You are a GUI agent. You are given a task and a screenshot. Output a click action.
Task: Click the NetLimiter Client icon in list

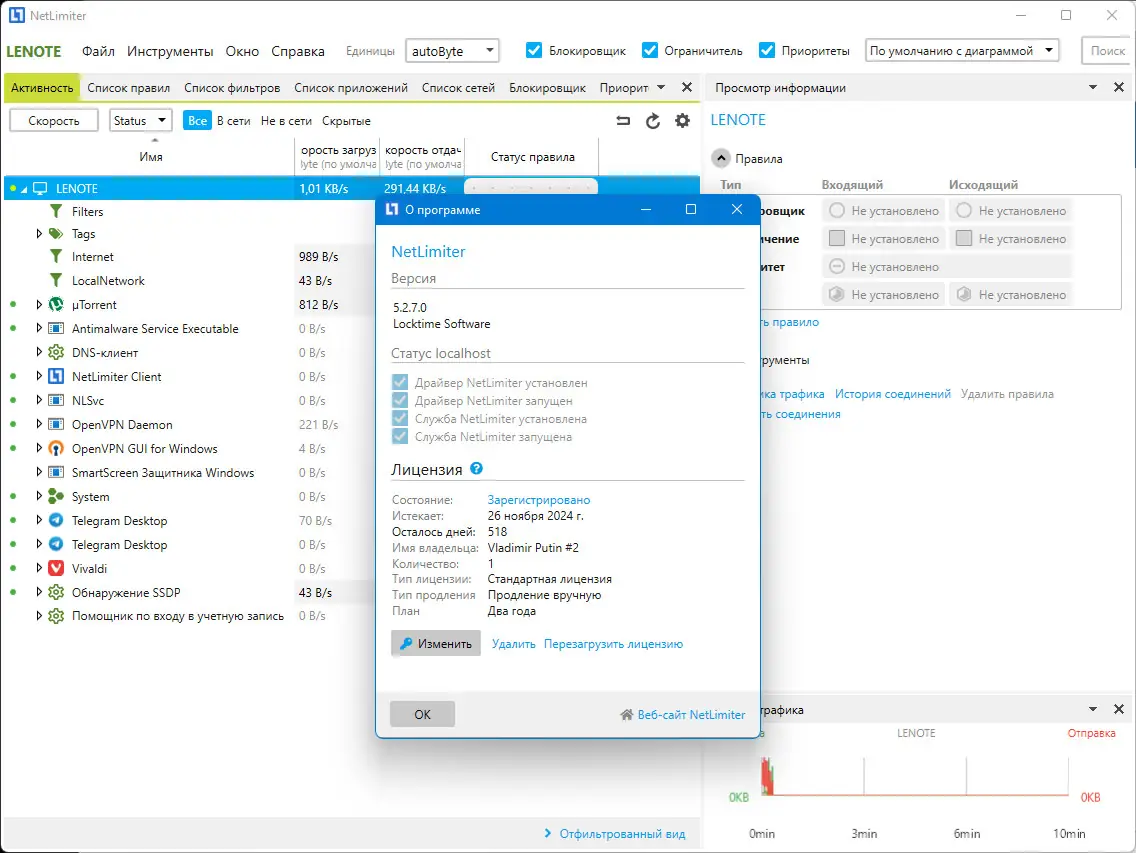(x=56, y=376)
